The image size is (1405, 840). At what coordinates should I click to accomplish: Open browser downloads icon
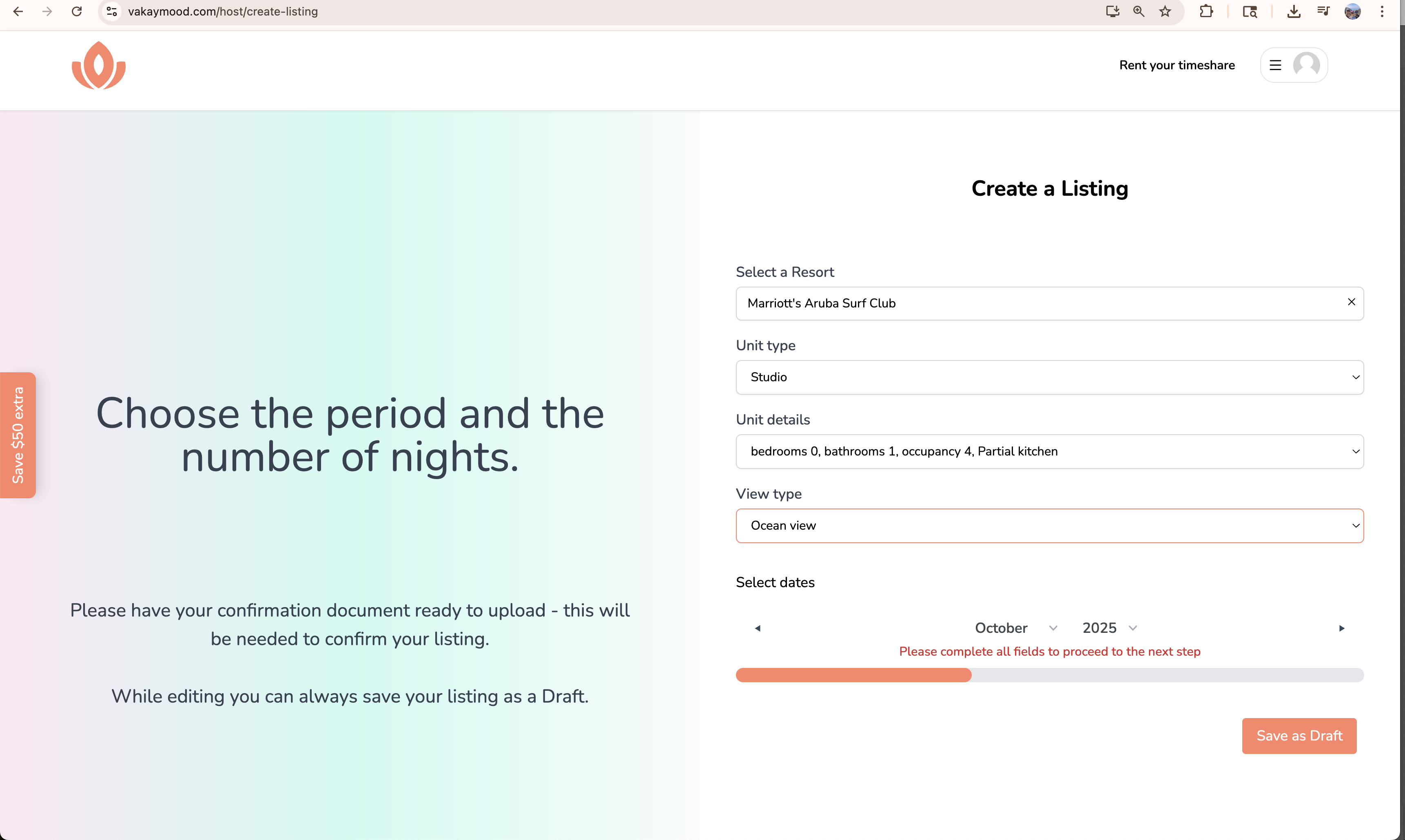1294,11
